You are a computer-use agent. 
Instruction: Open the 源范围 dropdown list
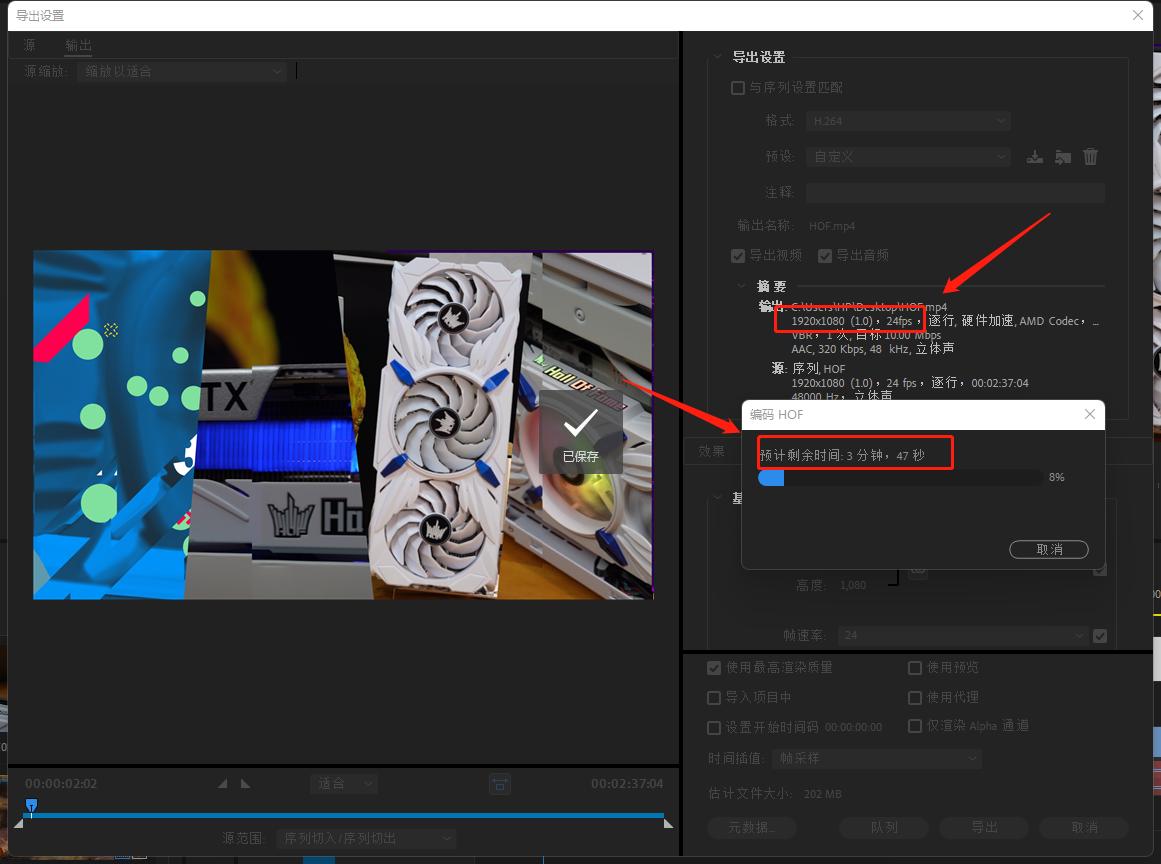366,838
